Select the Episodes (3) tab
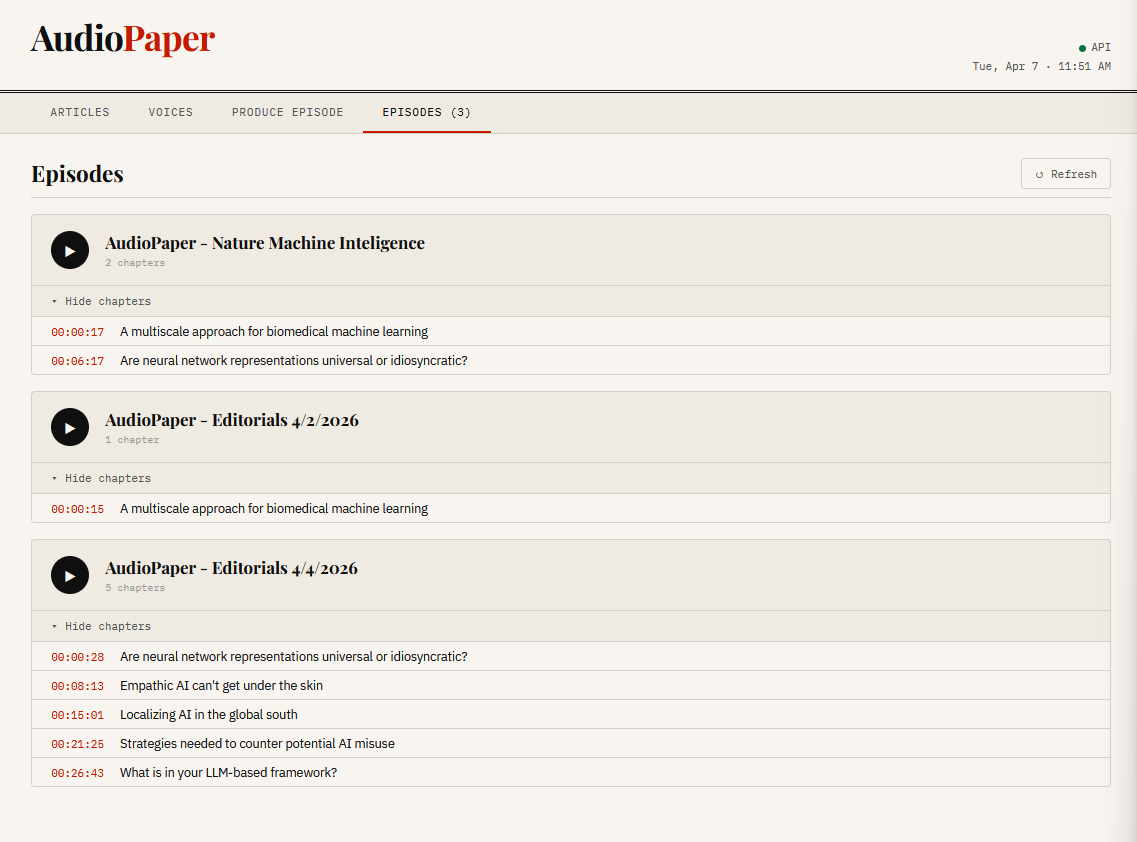Viewport: 1137px width, 842px height. (426, 112)
